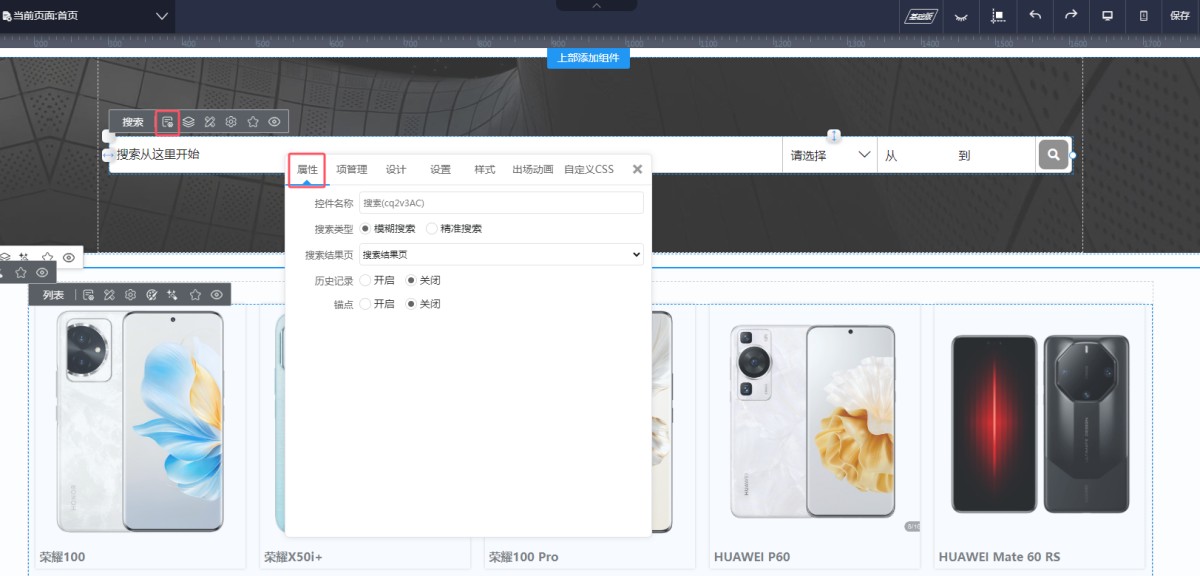
Task: Click the 荣耀100 product name
Action: coord(63,557)
